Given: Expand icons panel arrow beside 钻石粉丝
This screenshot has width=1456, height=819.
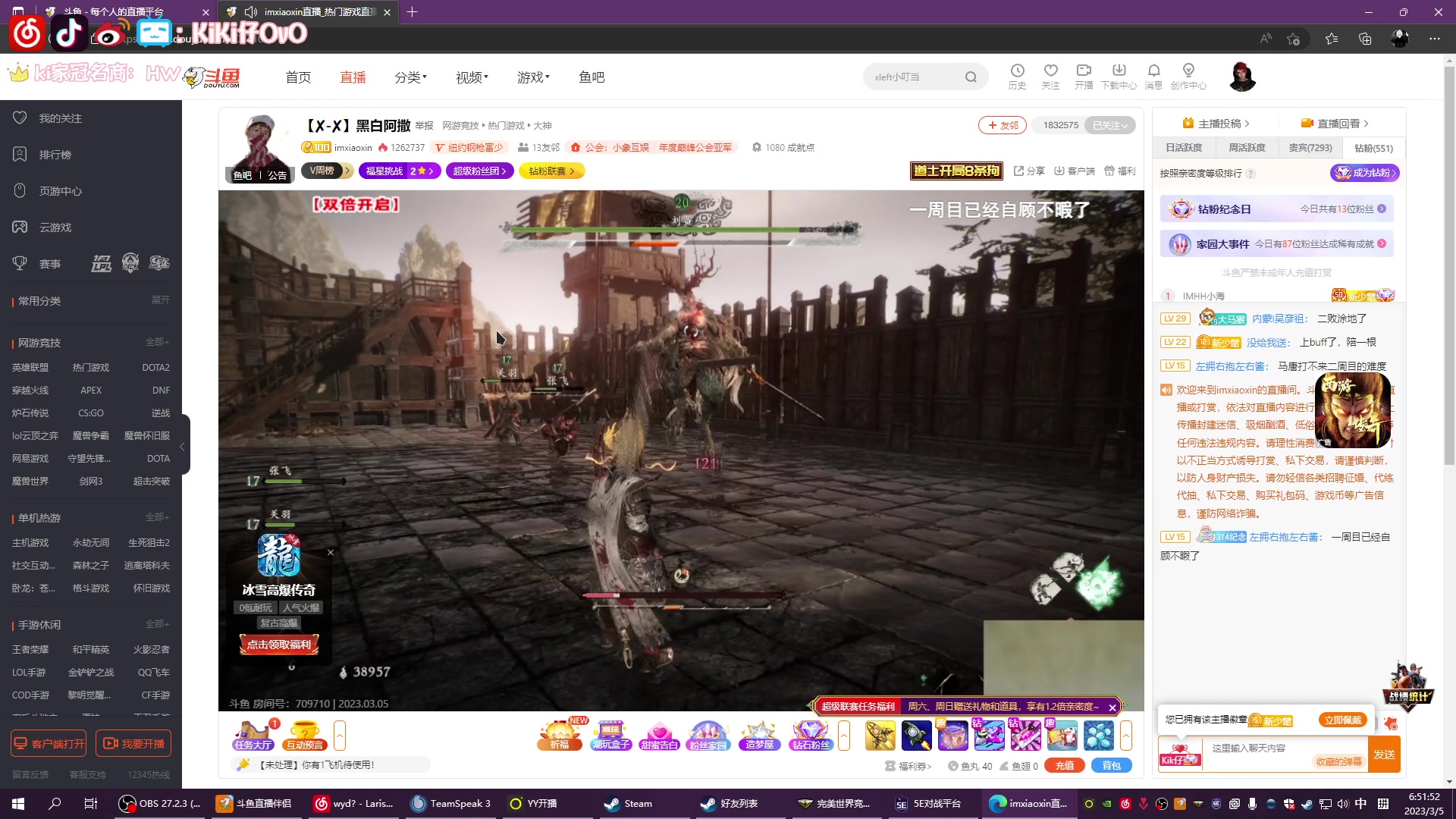Looking at the screenshot, I should [844, 736].
